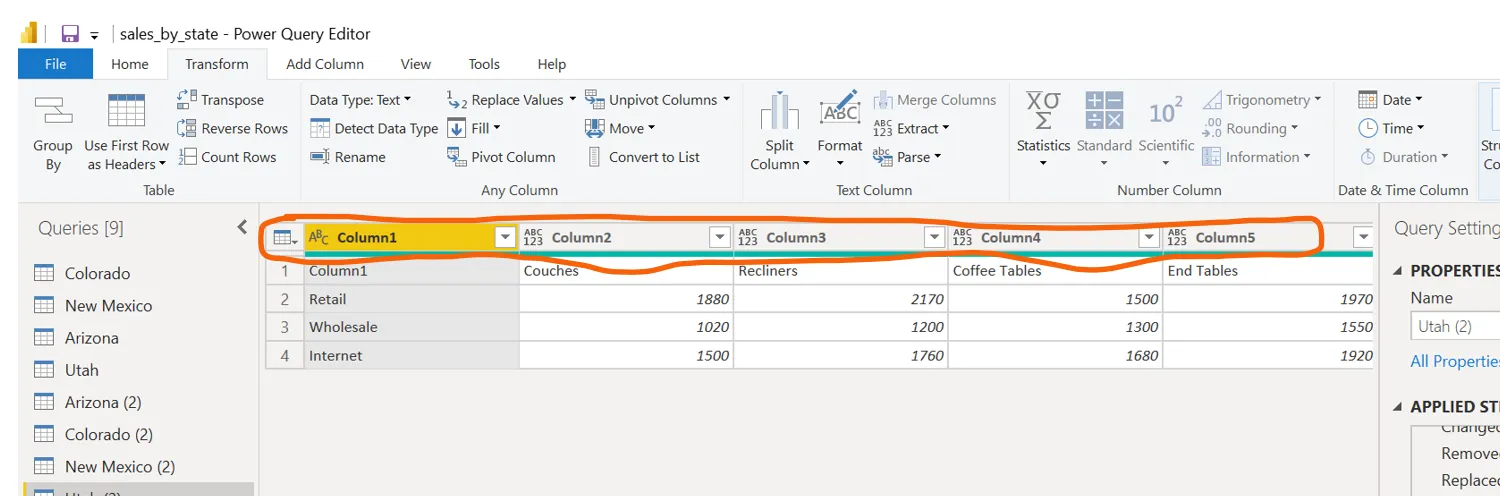Click the Reverse Rows icon
The width and height of the screenshot is (1500, 496).
(187, 128)
